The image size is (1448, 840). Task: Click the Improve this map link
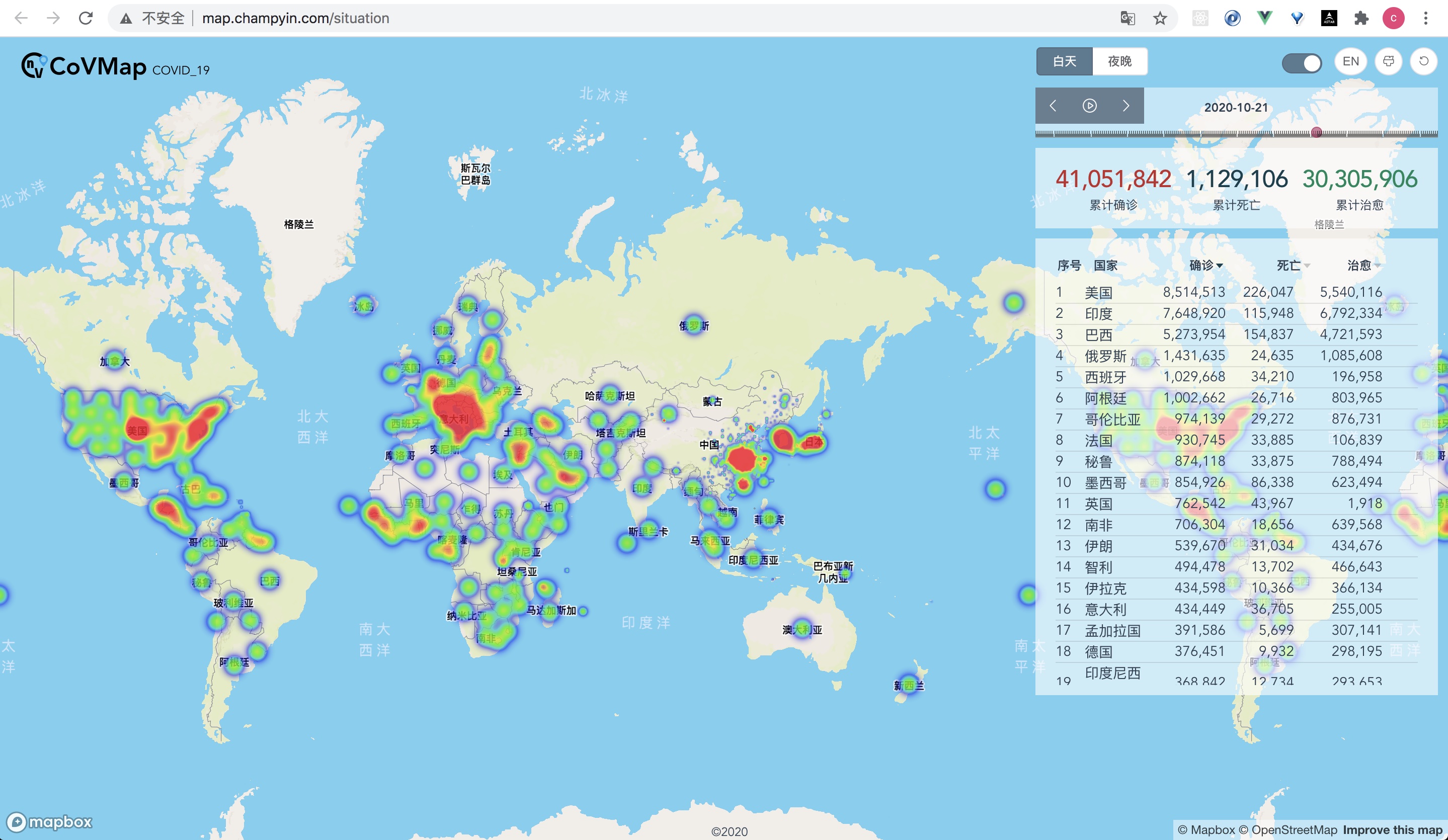(1392, 829)
